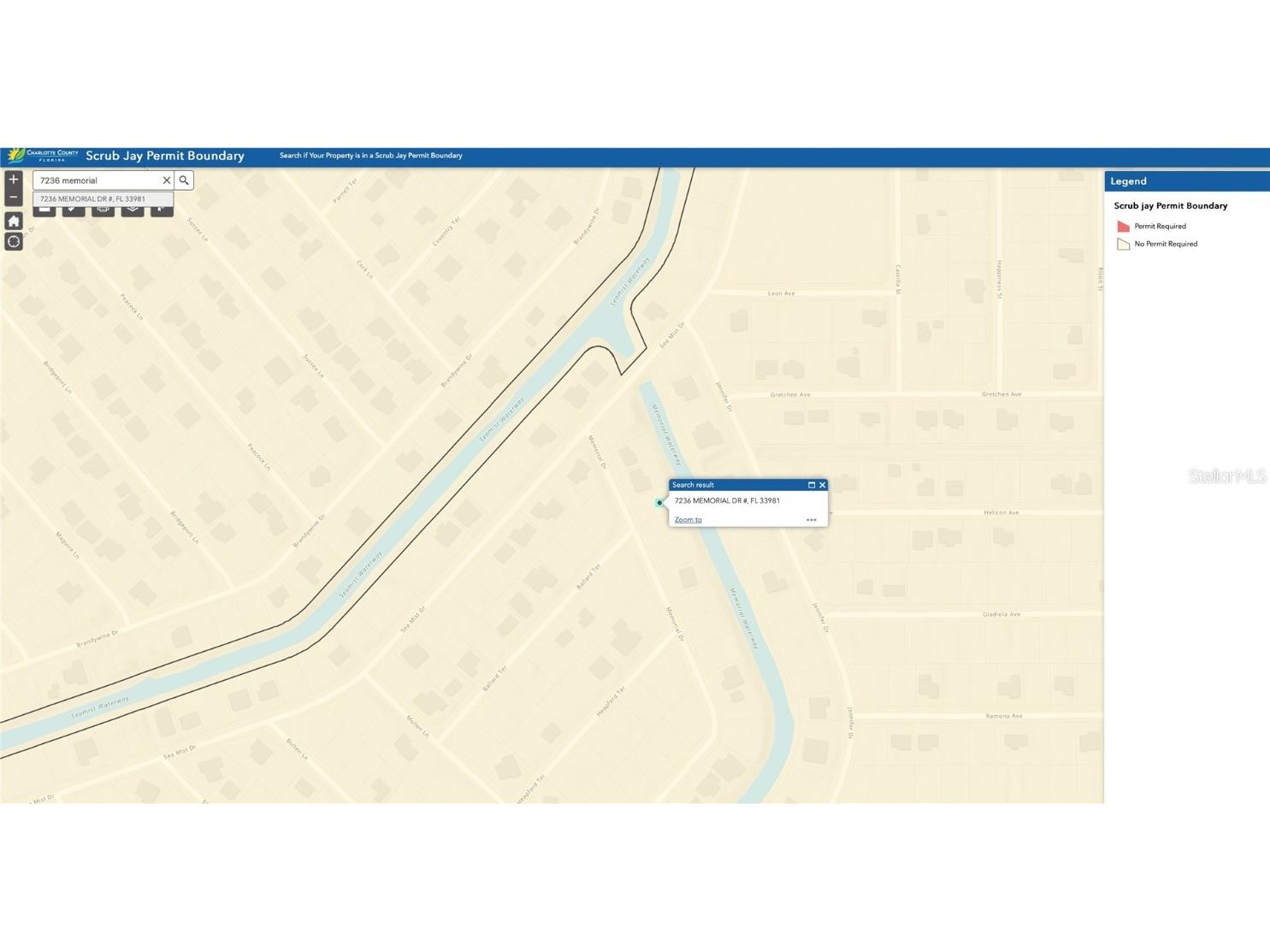This screenshot has height=952, width=1270.
Task: Select the 7236 MEMORIAL DR suggestion
Action: [94, 198]
